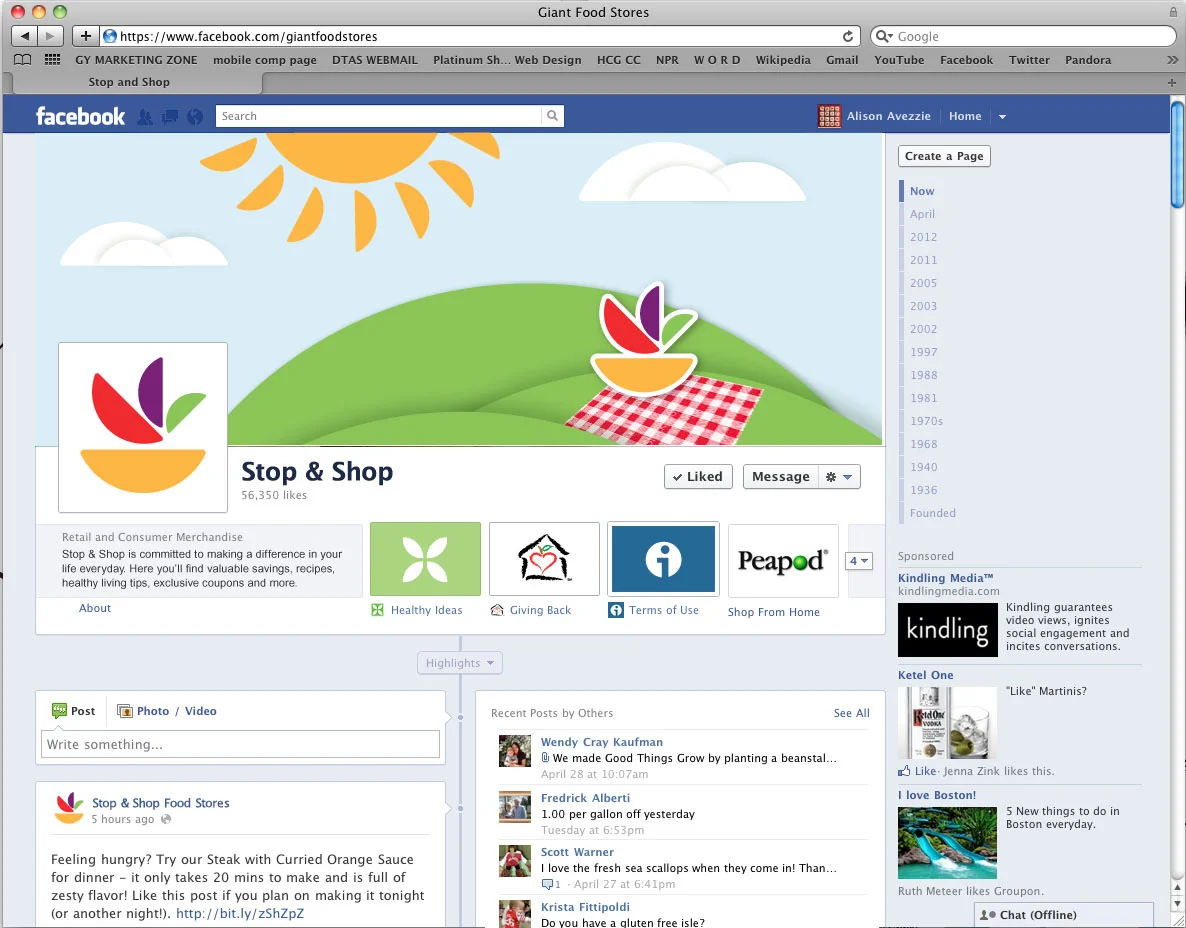Select the Healthy Ideas app icon
This screenshot has height=928, width=1186.
tap(425, 559)
